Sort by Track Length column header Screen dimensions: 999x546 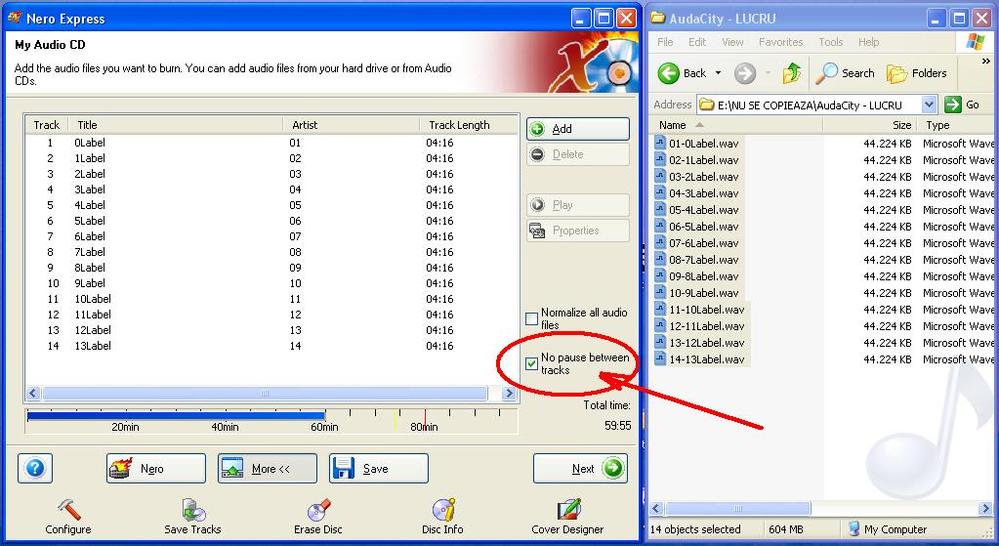(x=468, y=125)
